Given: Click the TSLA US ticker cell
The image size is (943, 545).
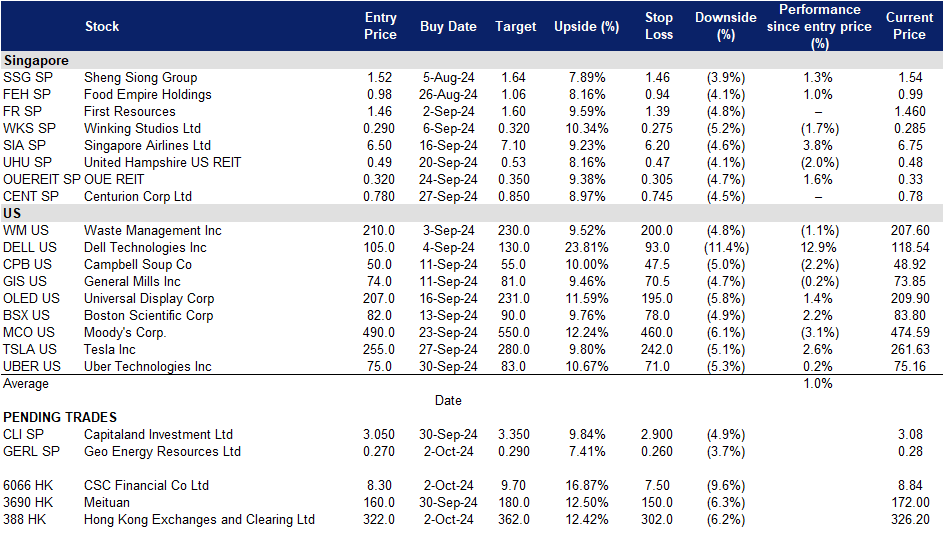Looking at the screenshot, I should coord(29,349).
